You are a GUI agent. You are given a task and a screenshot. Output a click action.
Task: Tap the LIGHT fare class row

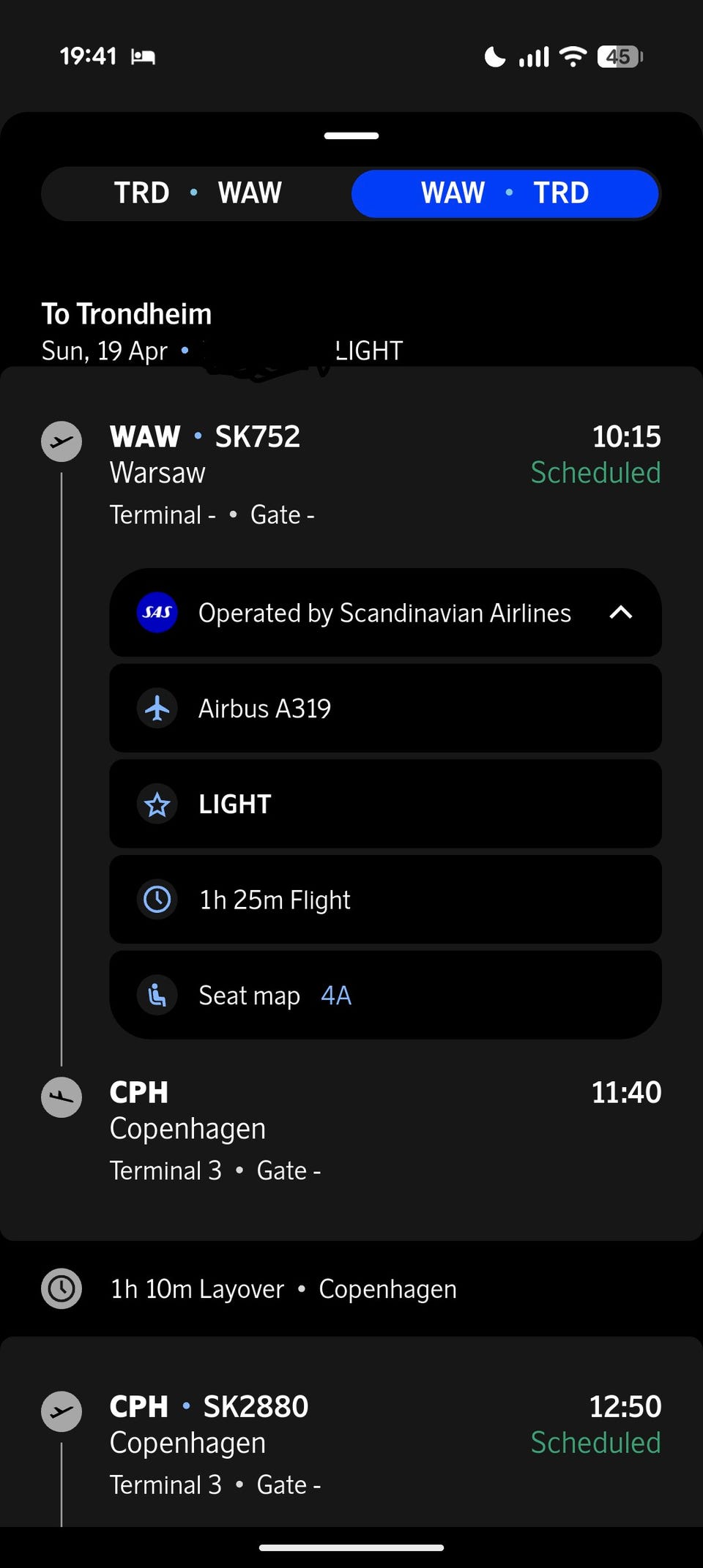click(x=385, y=804)
